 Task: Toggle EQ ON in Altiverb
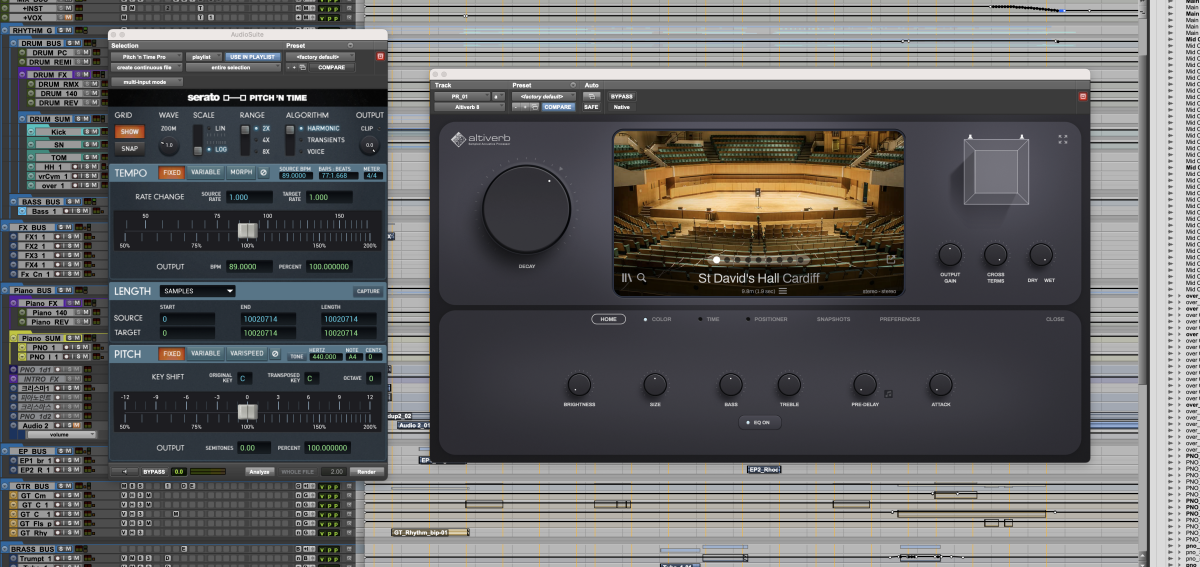pos(758,422)
